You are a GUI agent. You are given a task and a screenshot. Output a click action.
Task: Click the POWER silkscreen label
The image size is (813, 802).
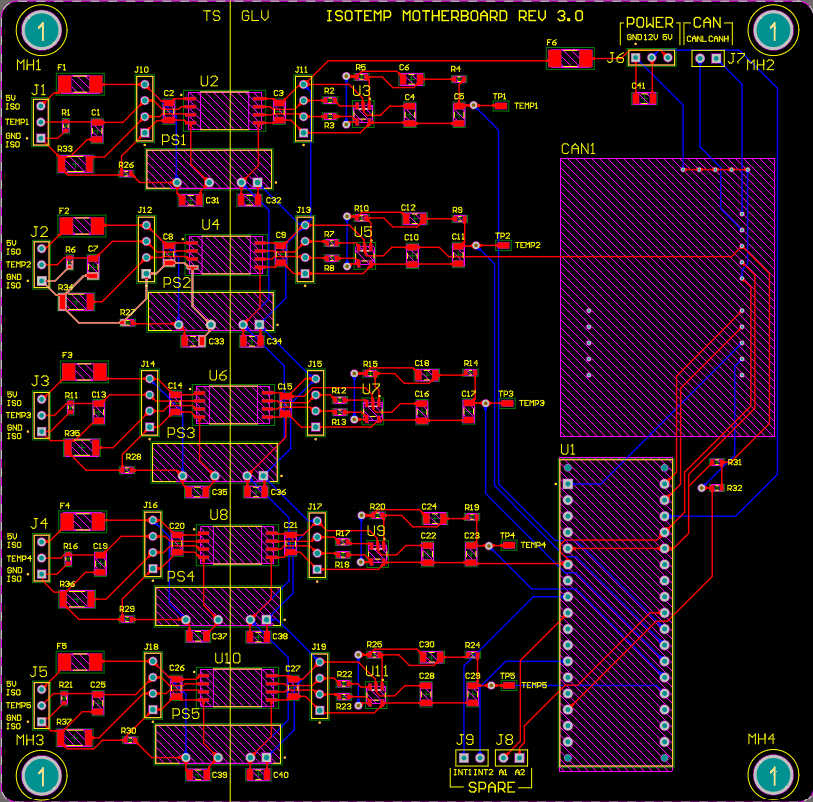[x=650, y=23]
